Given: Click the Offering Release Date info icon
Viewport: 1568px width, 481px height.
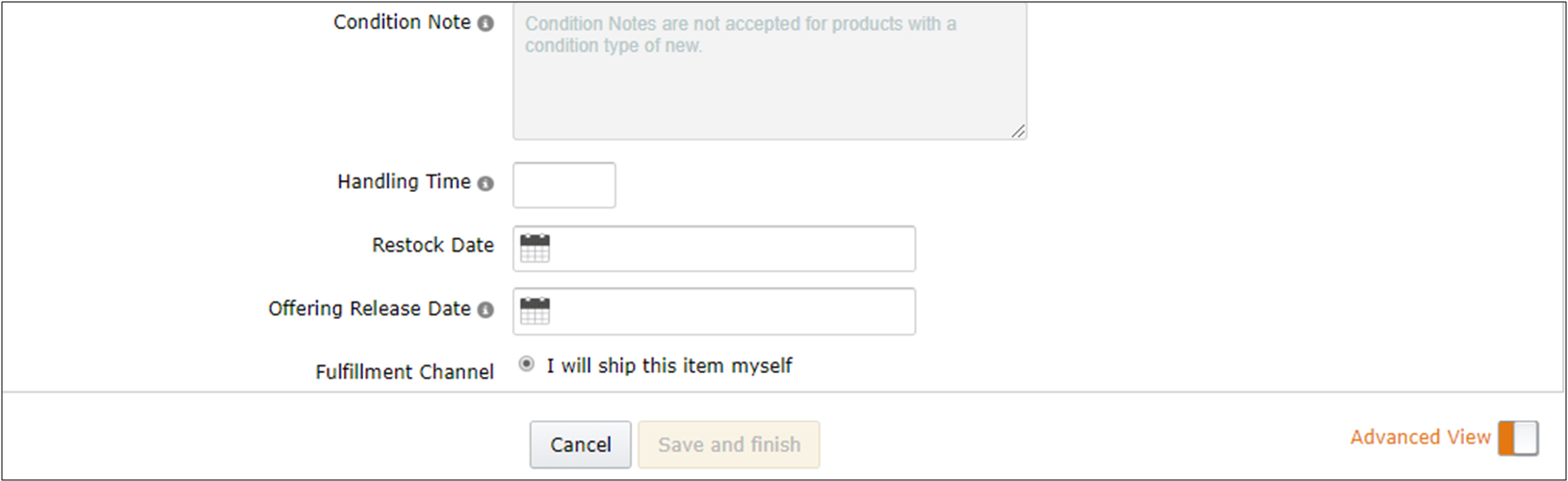Looking at the screenshot, I should pos(485,309).
